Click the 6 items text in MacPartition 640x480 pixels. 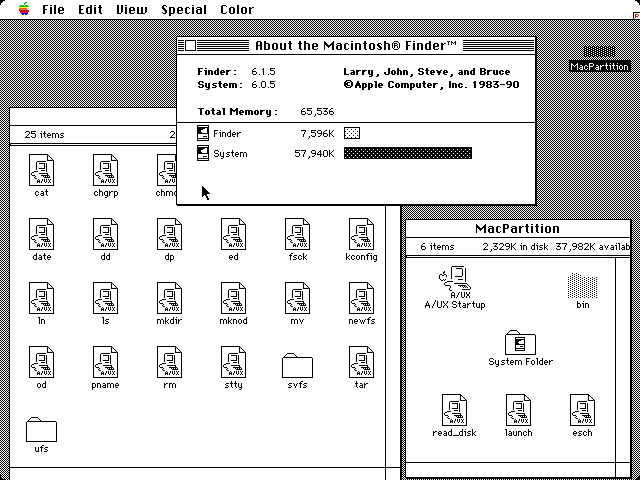tap(437, 247)
